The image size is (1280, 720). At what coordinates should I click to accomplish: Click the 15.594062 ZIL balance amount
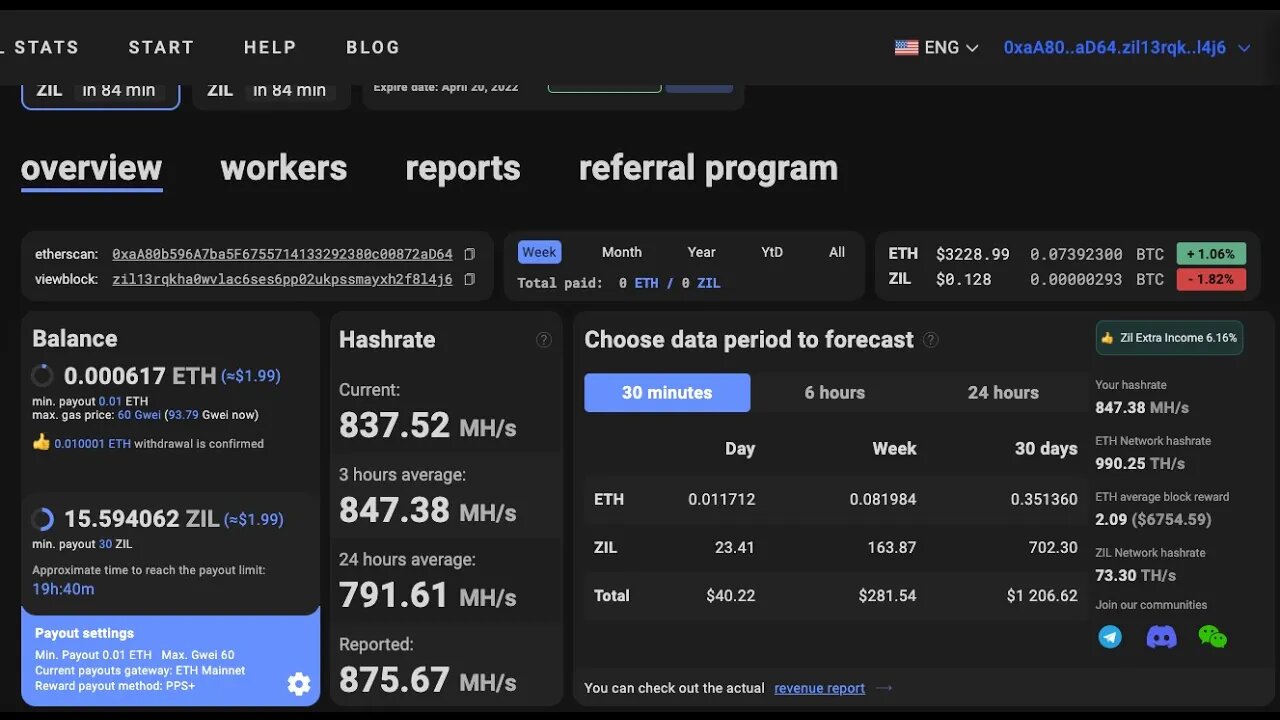coord(141,519)
